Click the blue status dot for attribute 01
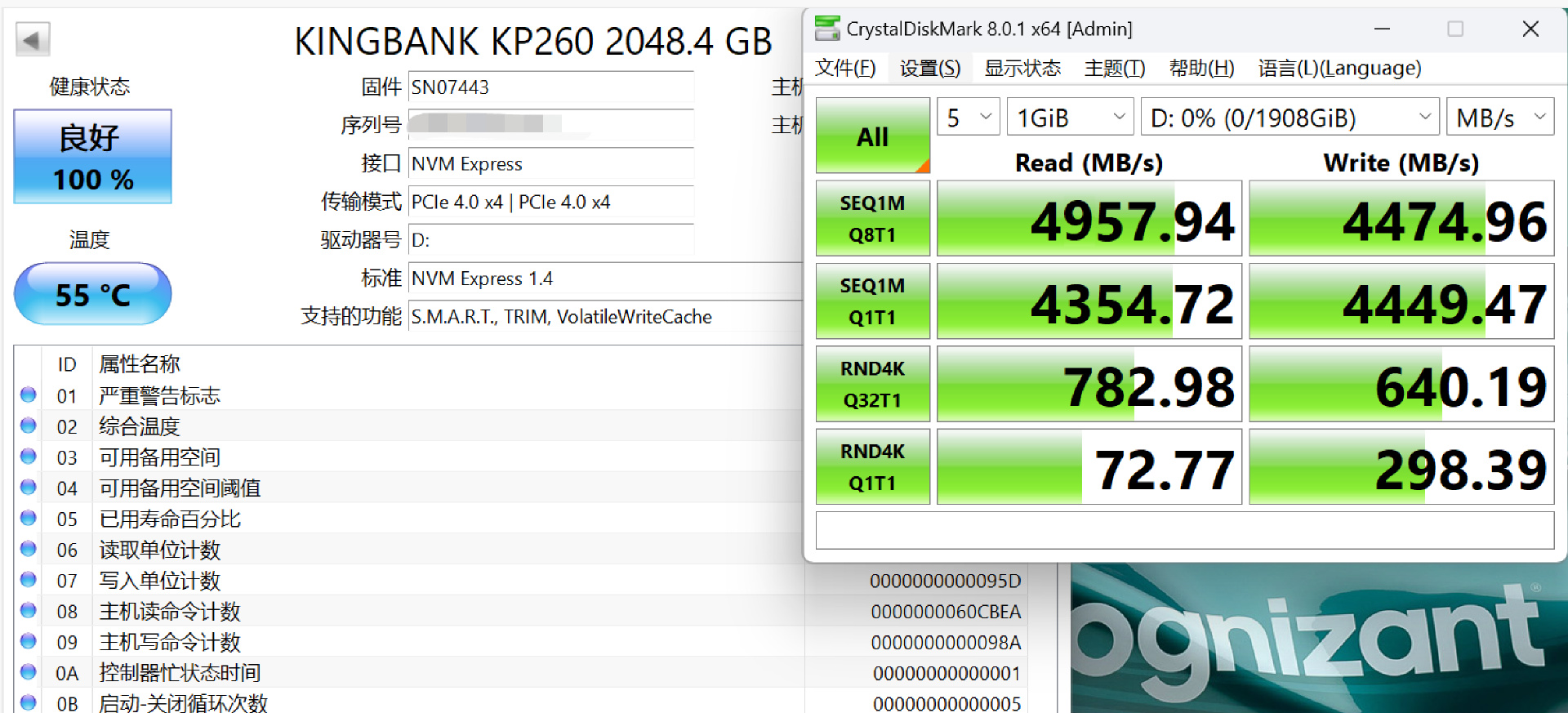The width and height of the screenshot is (1568, 713). tap(29, 395)
